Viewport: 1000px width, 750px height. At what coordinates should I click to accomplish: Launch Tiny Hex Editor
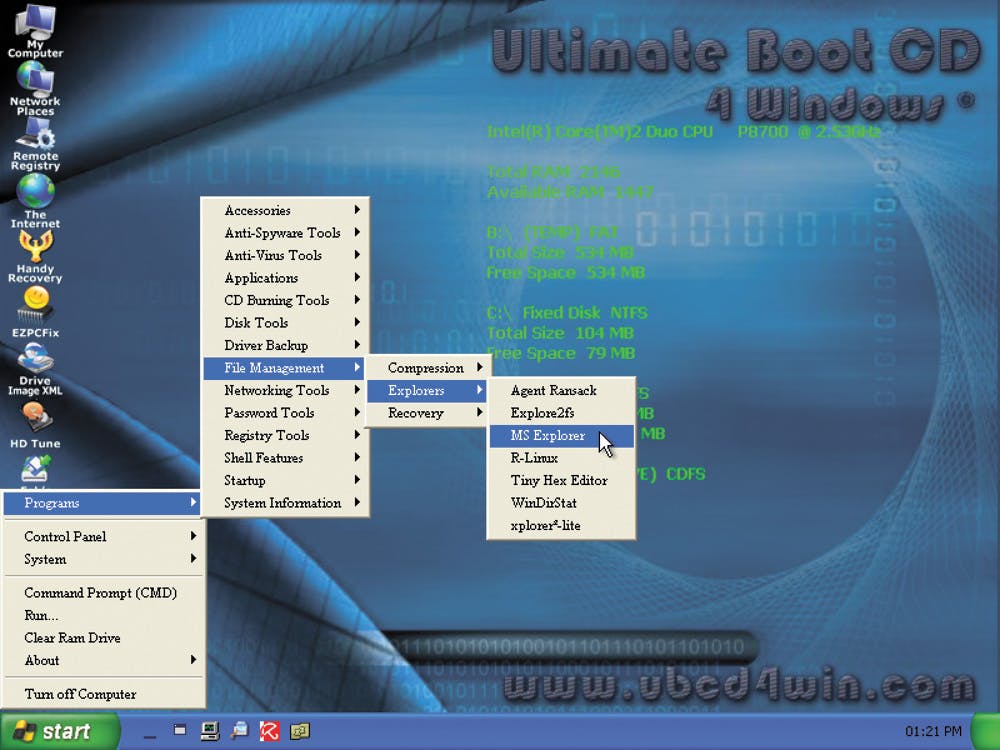(x=561, y=481)
